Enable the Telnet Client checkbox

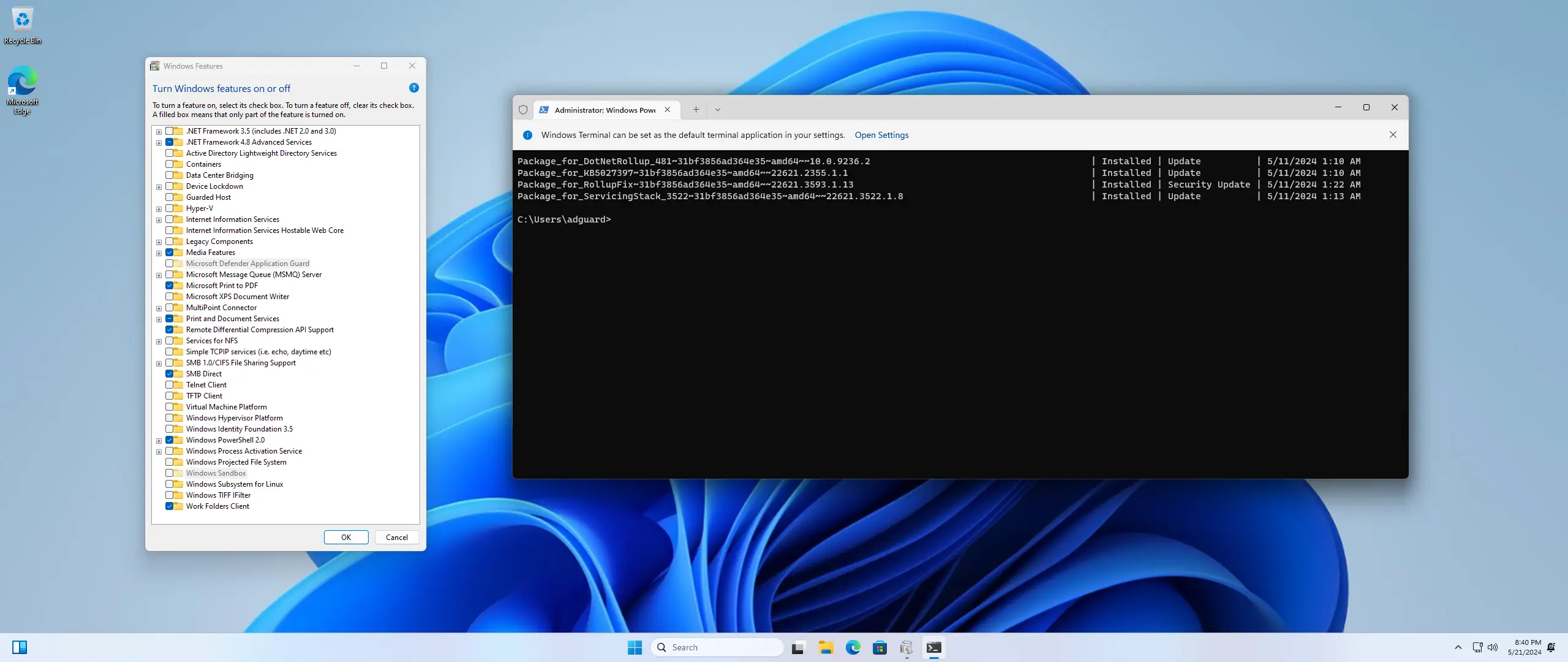pyautogui.click(x=170, y=385)
